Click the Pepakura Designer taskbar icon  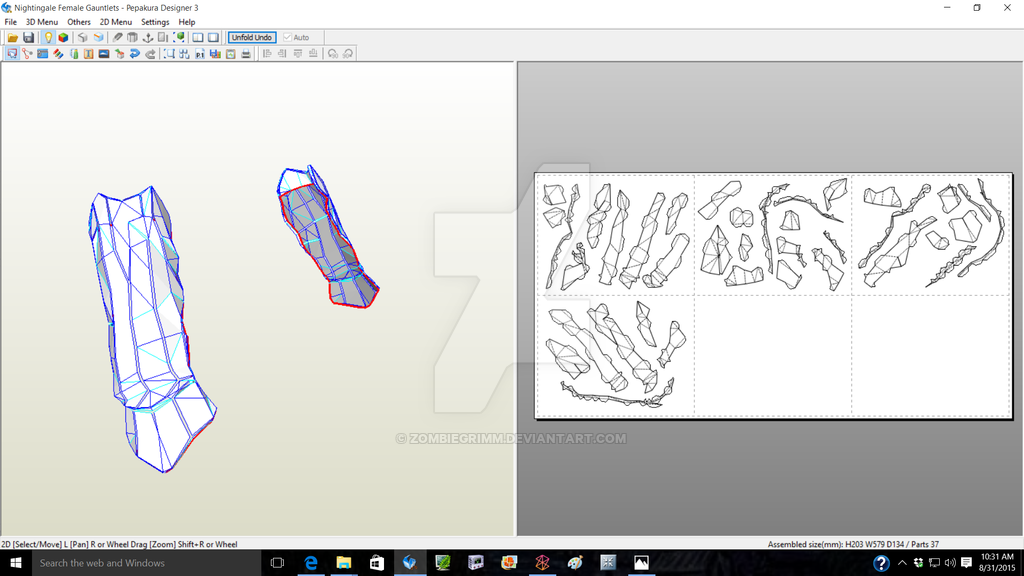pos(409,563)
